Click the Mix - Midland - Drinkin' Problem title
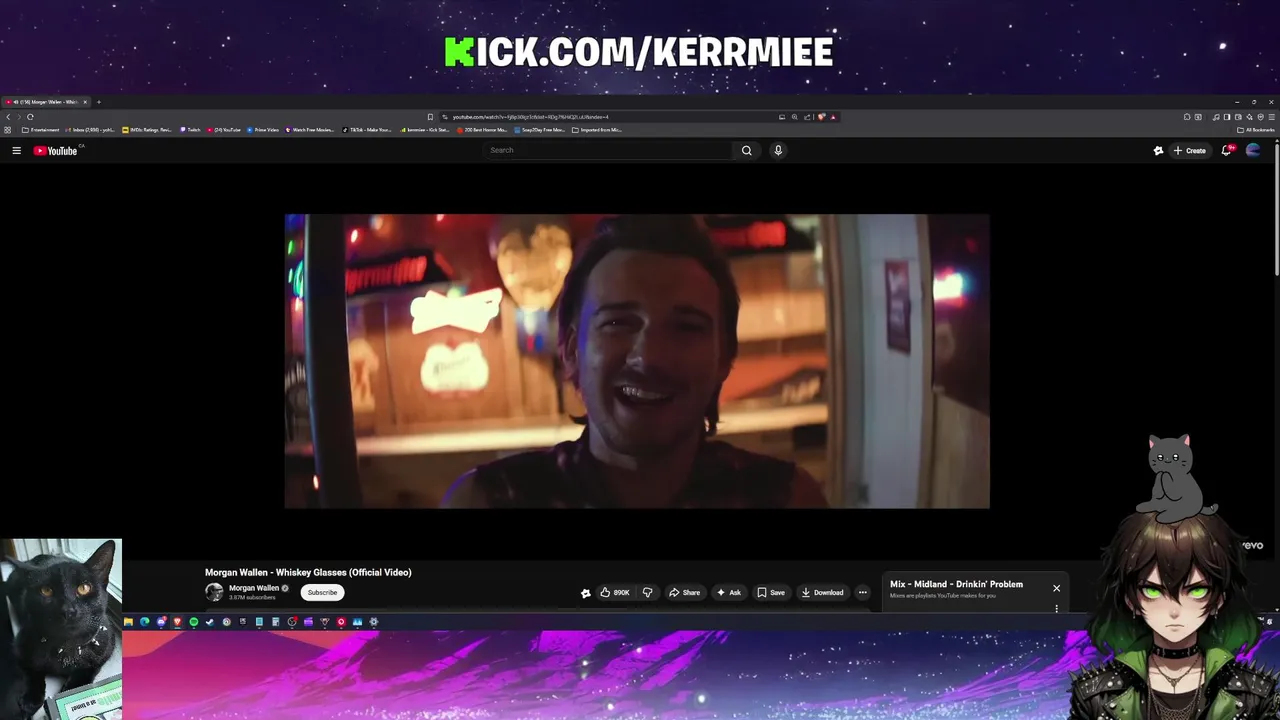Viewport: 1280px width, 720px height. 956,584
